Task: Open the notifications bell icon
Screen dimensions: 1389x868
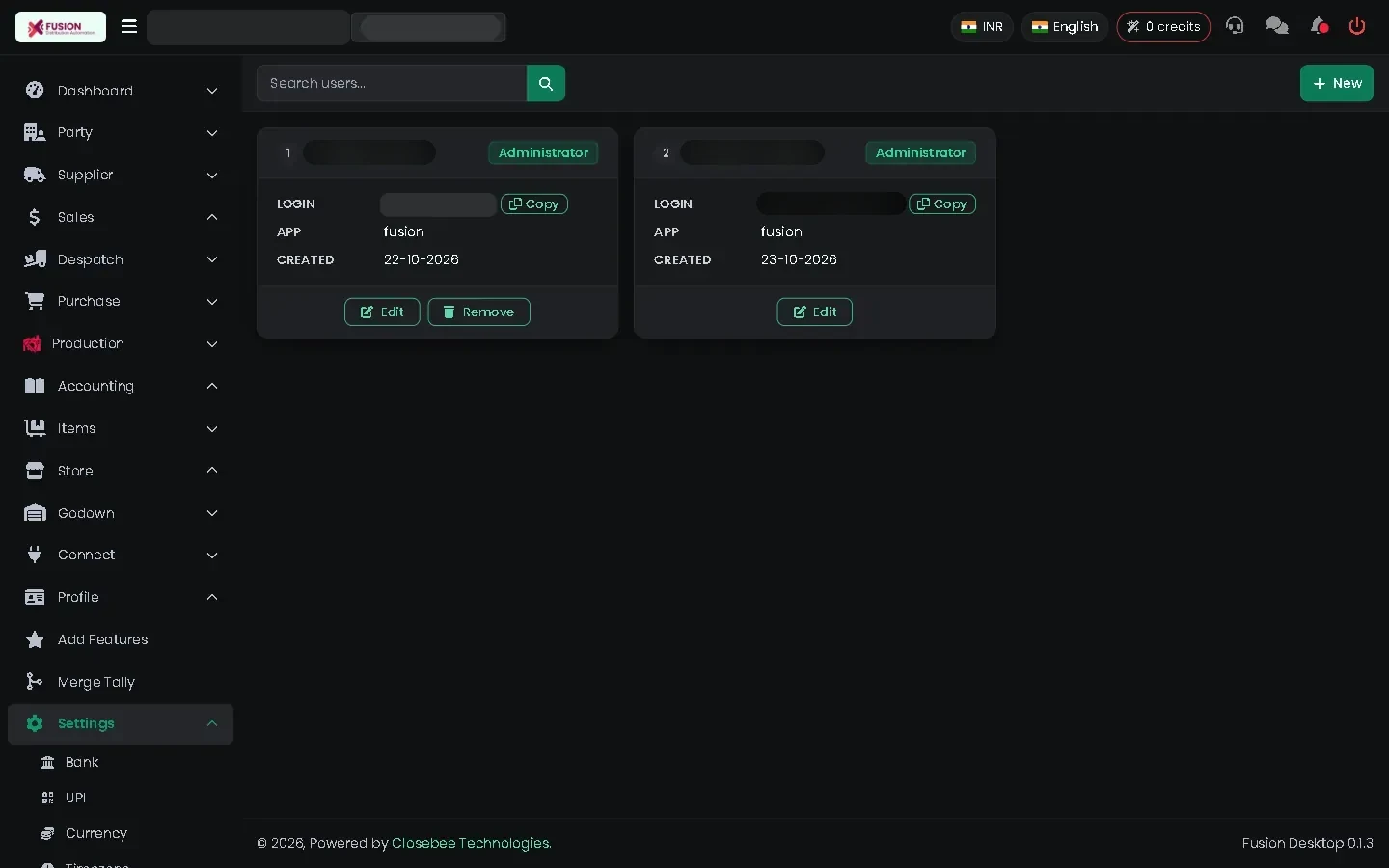Action: pyautogui.click(x=1320, y=26)
